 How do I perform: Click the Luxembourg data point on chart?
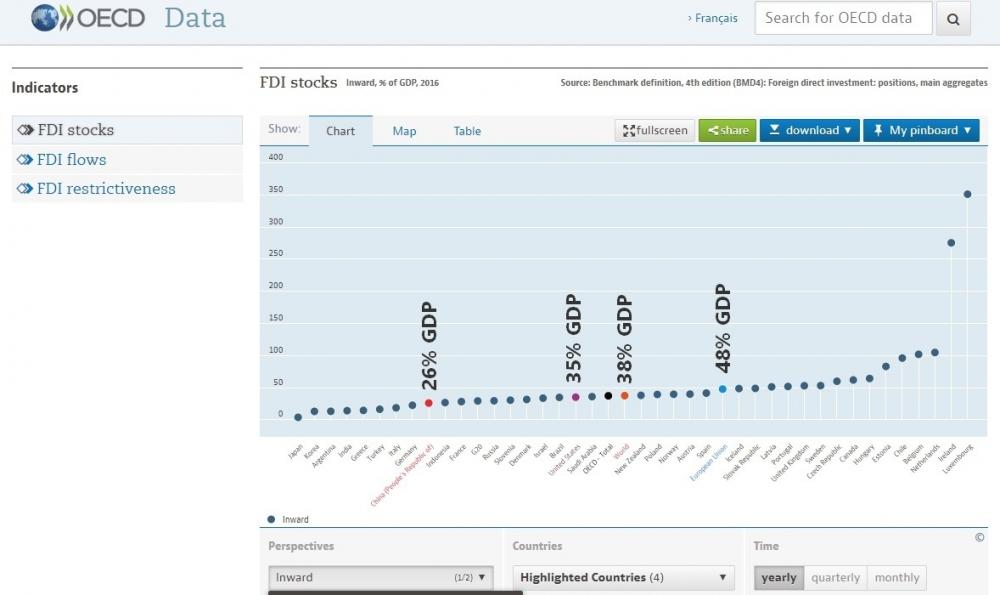click(x=967, y=194)
